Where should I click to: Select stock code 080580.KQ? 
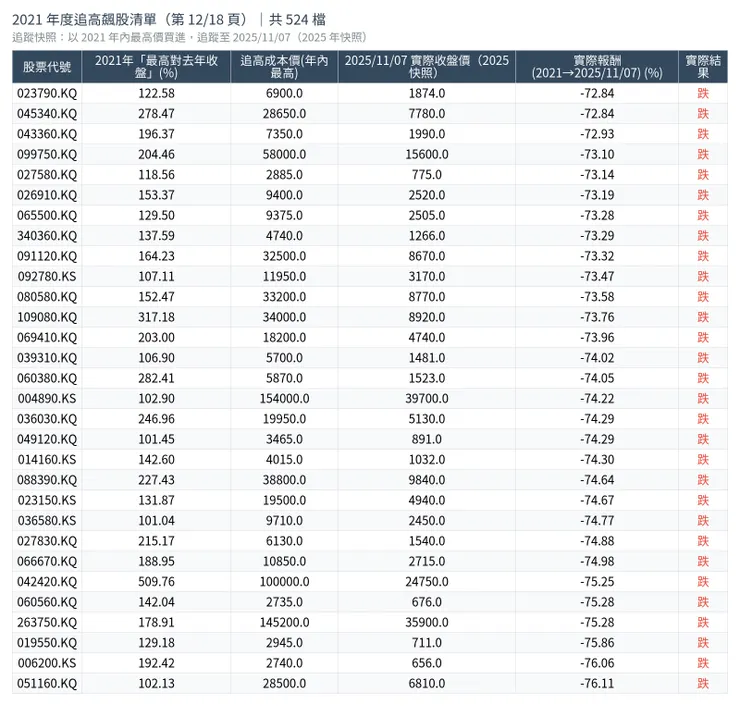click(47, 297)
